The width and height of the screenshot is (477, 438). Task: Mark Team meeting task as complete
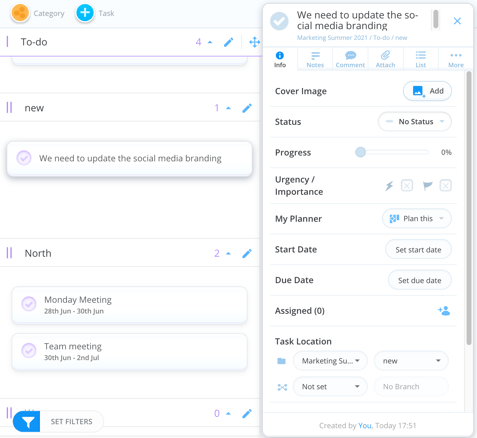click(x=29, y=351)
